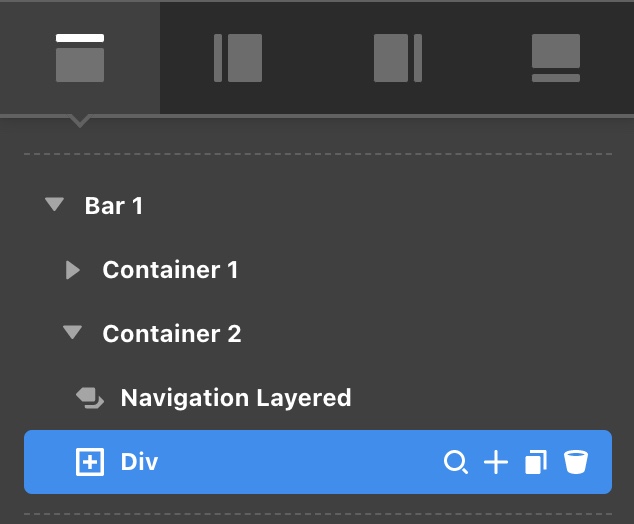Viewport: 634px width, 524px height.
Task: Switch to the header bar region tab
Action: (x=80, y=57)
